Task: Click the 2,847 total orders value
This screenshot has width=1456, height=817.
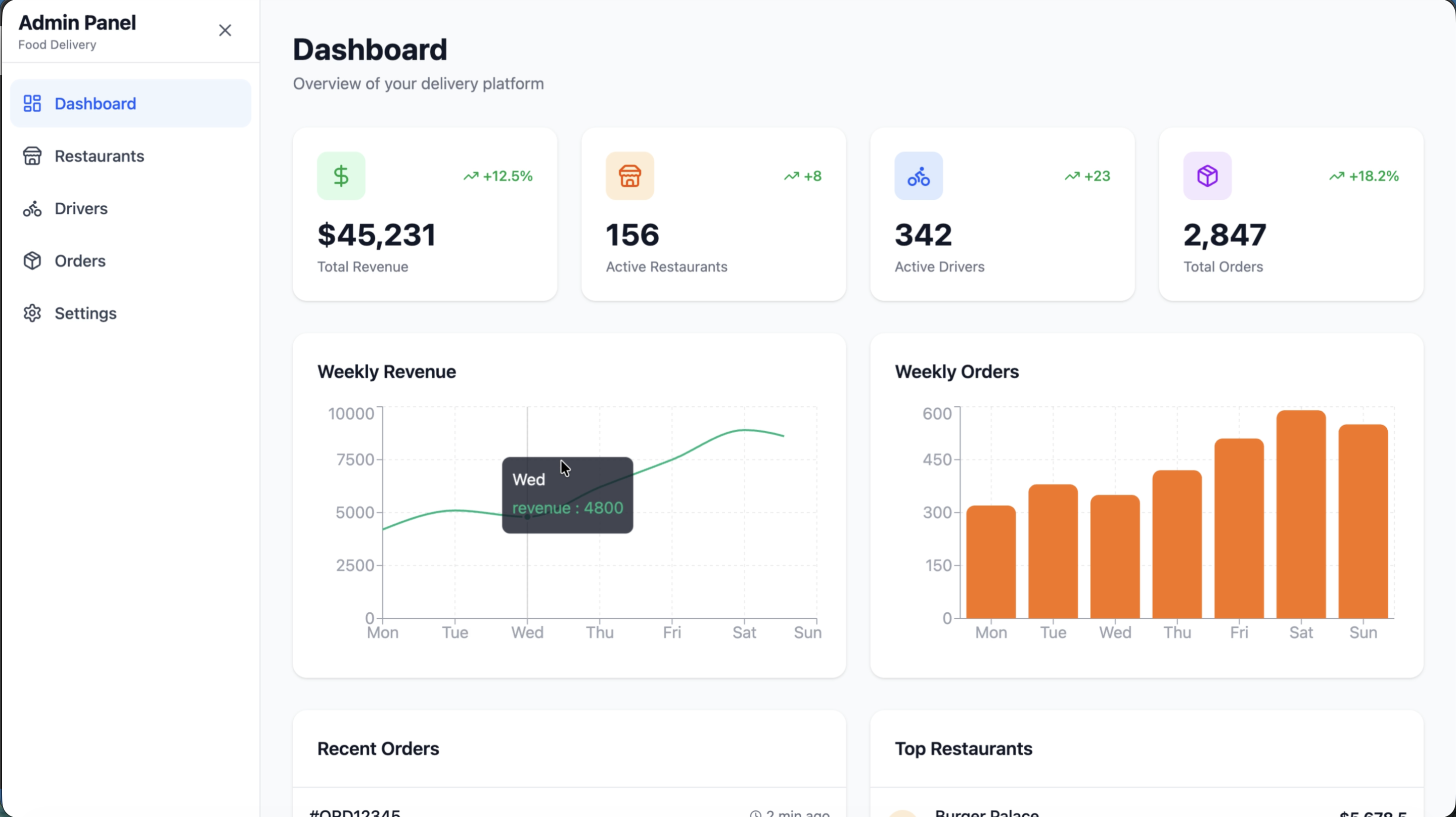Action: point(1225,235)
